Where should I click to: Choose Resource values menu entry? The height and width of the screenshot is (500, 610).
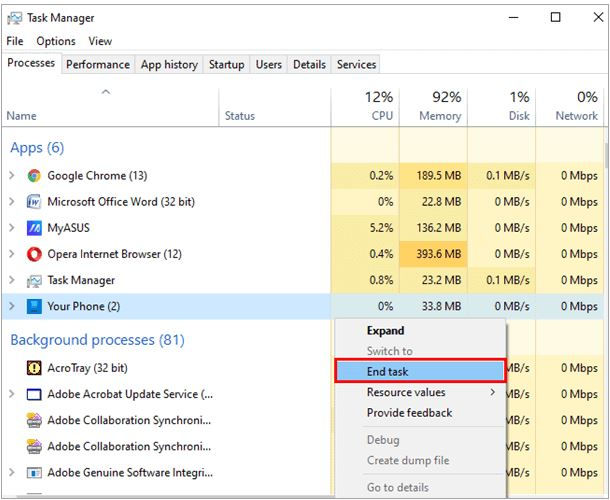coord(420,392)
